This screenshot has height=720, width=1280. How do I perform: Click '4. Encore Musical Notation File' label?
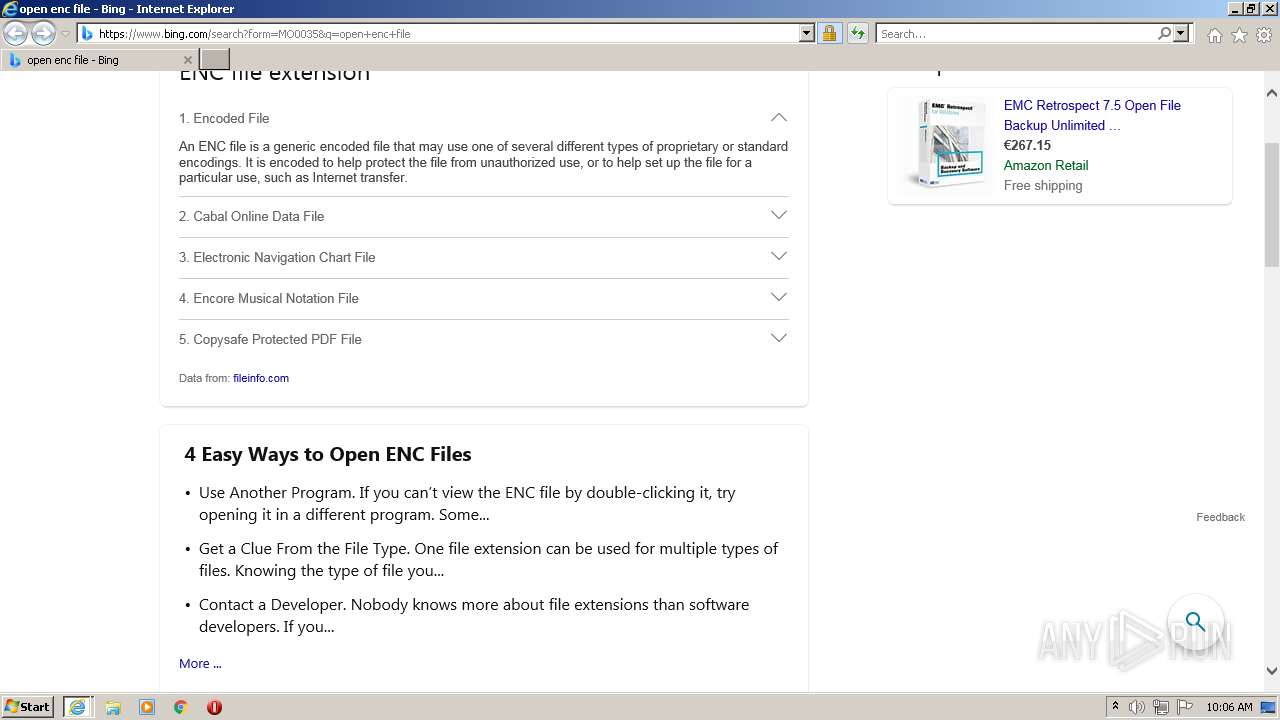click(x=269, y=298)
